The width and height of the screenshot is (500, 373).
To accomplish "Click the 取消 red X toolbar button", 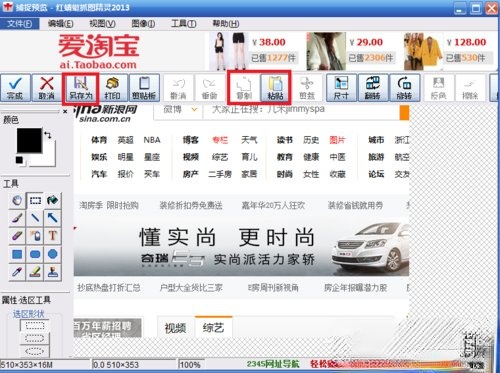I will [46, 88].
